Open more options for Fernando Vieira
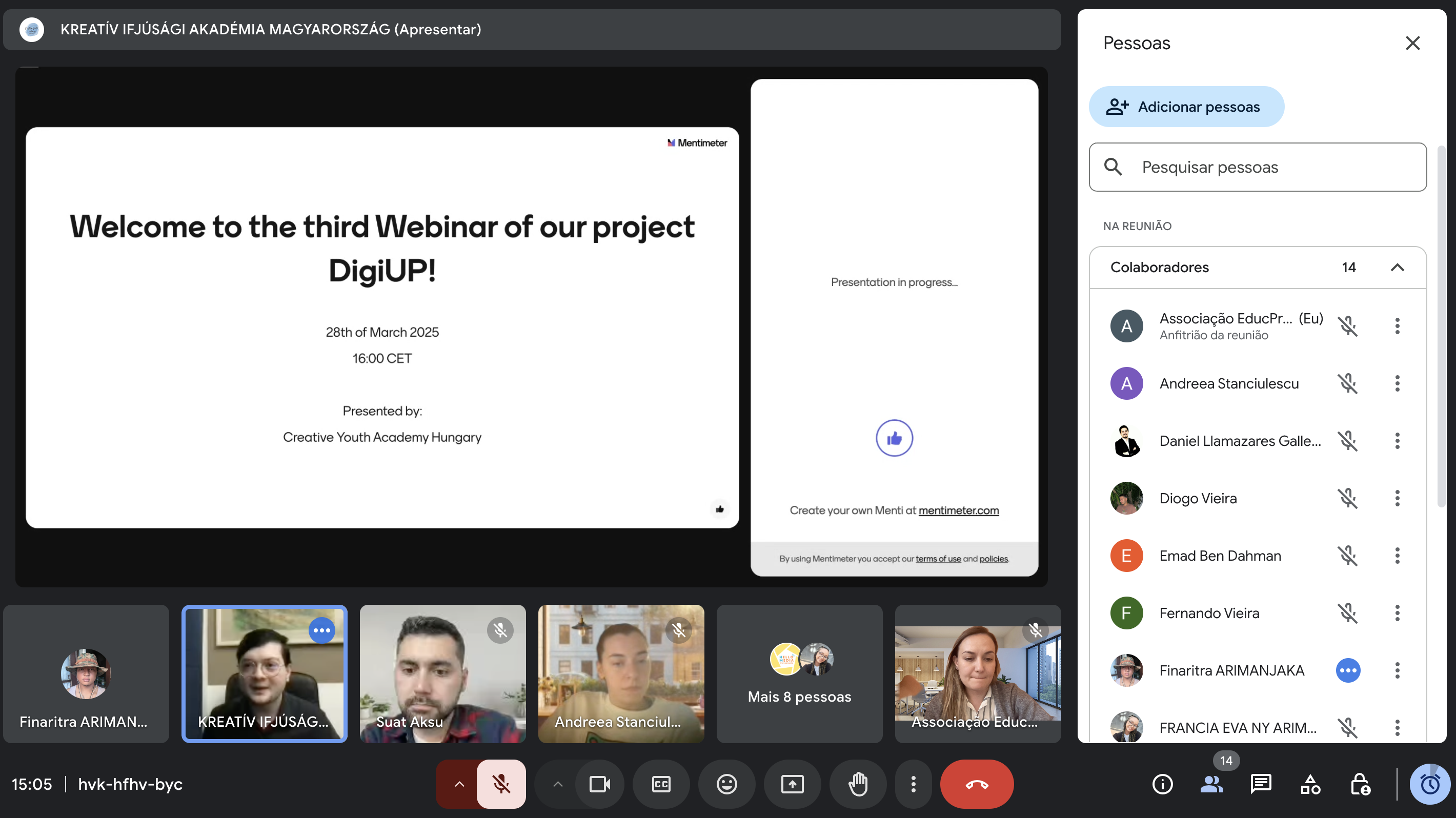This screenshot has height=818, width=1456. click(x=1397, y=613)
